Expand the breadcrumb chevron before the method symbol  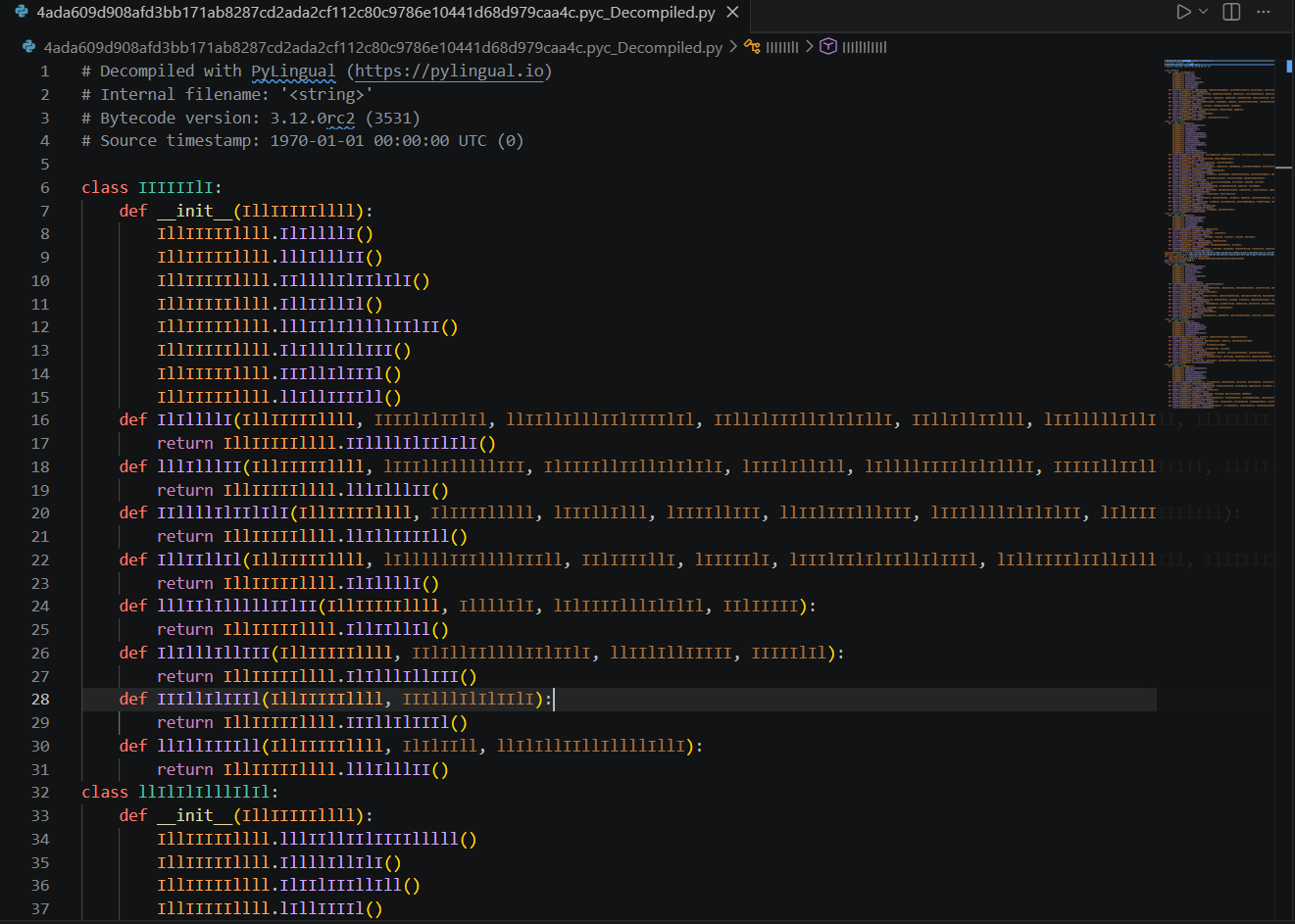coord(810,46)
